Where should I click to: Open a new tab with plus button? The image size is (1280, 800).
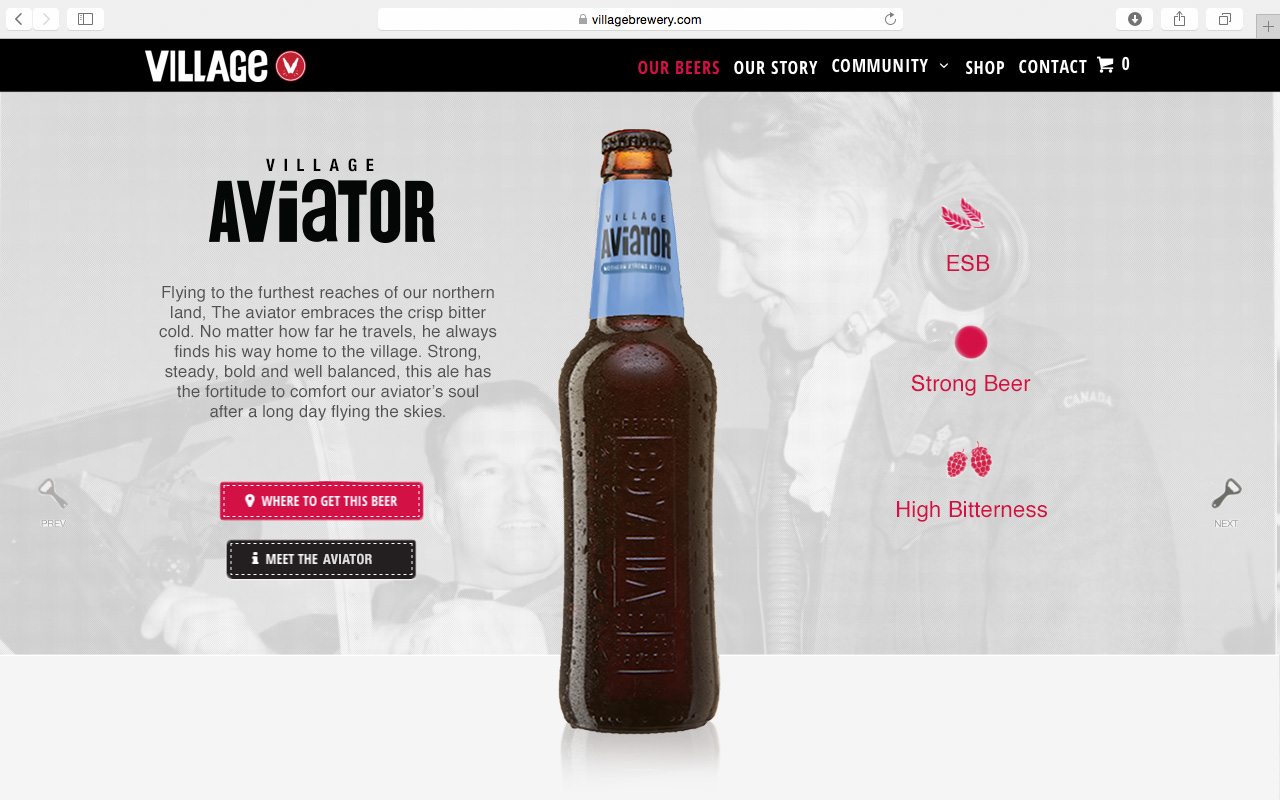coord(1268,27)
